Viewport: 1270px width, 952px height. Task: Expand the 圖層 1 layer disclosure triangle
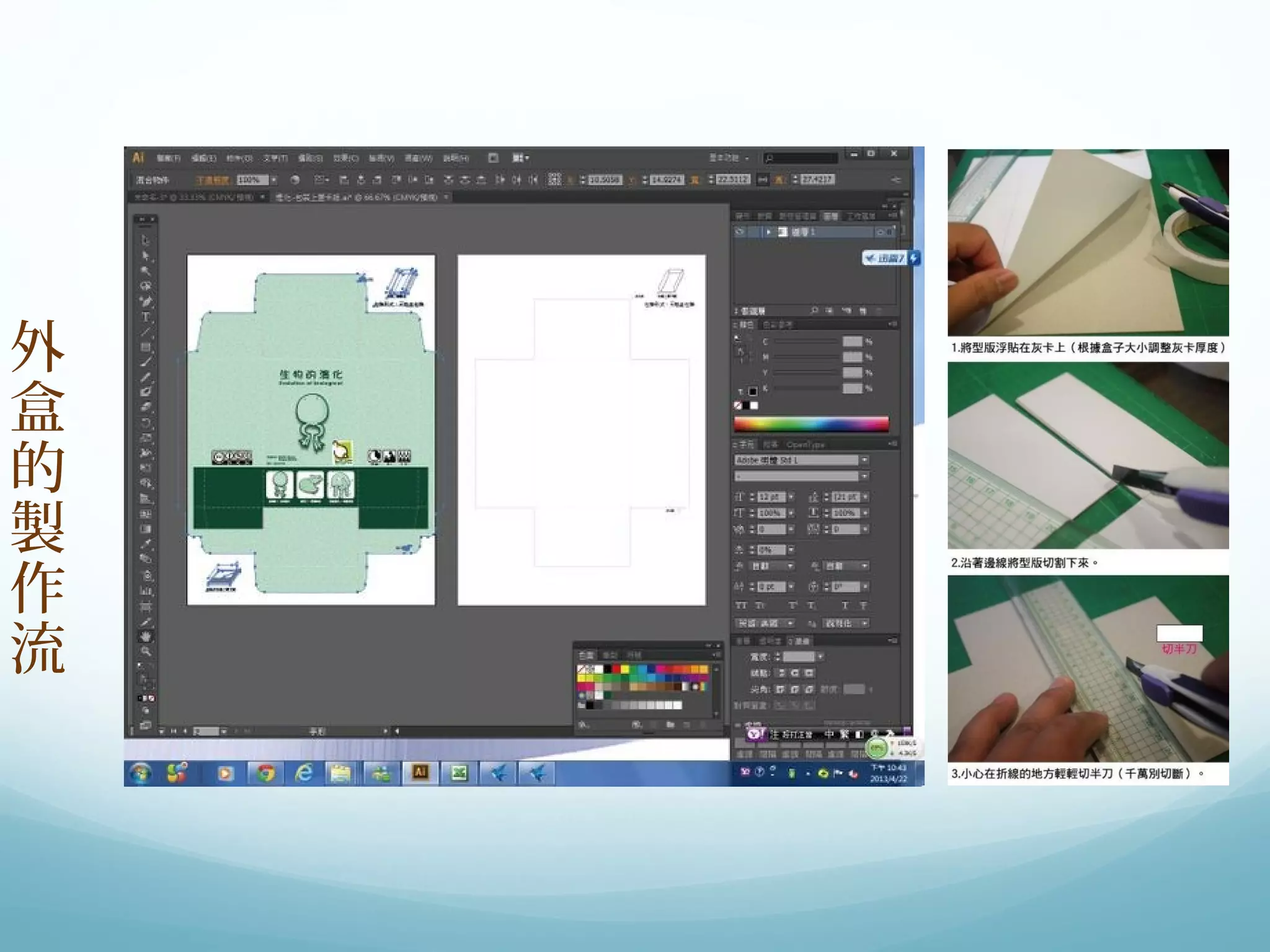point(768,232)
